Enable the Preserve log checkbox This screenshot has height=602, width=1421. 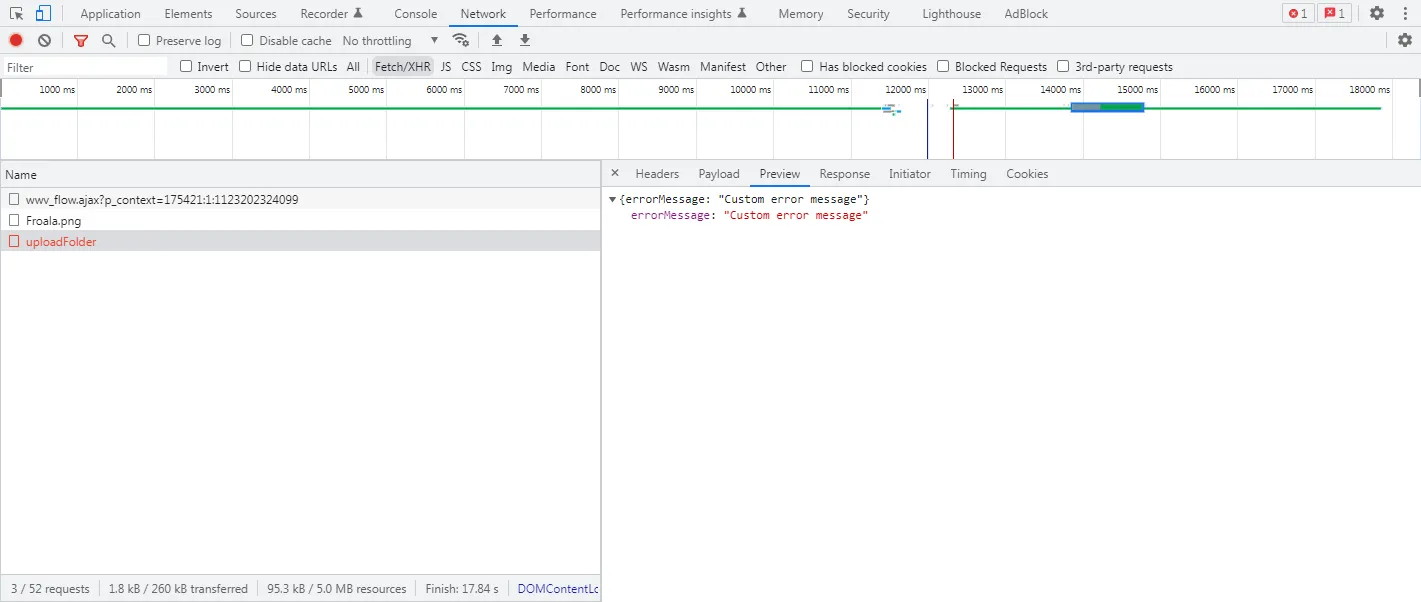tap(144, 40)
